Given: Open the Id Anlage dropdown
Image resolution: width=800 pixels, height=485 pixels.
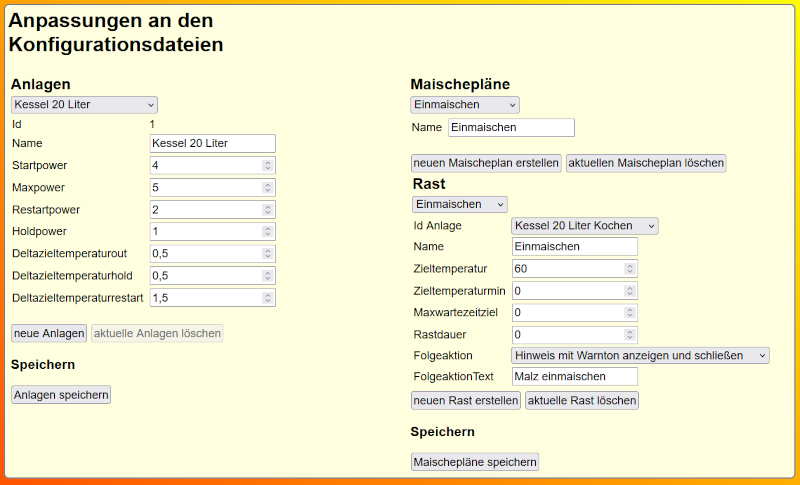Looking at the screenshot, I should [584, 226].
